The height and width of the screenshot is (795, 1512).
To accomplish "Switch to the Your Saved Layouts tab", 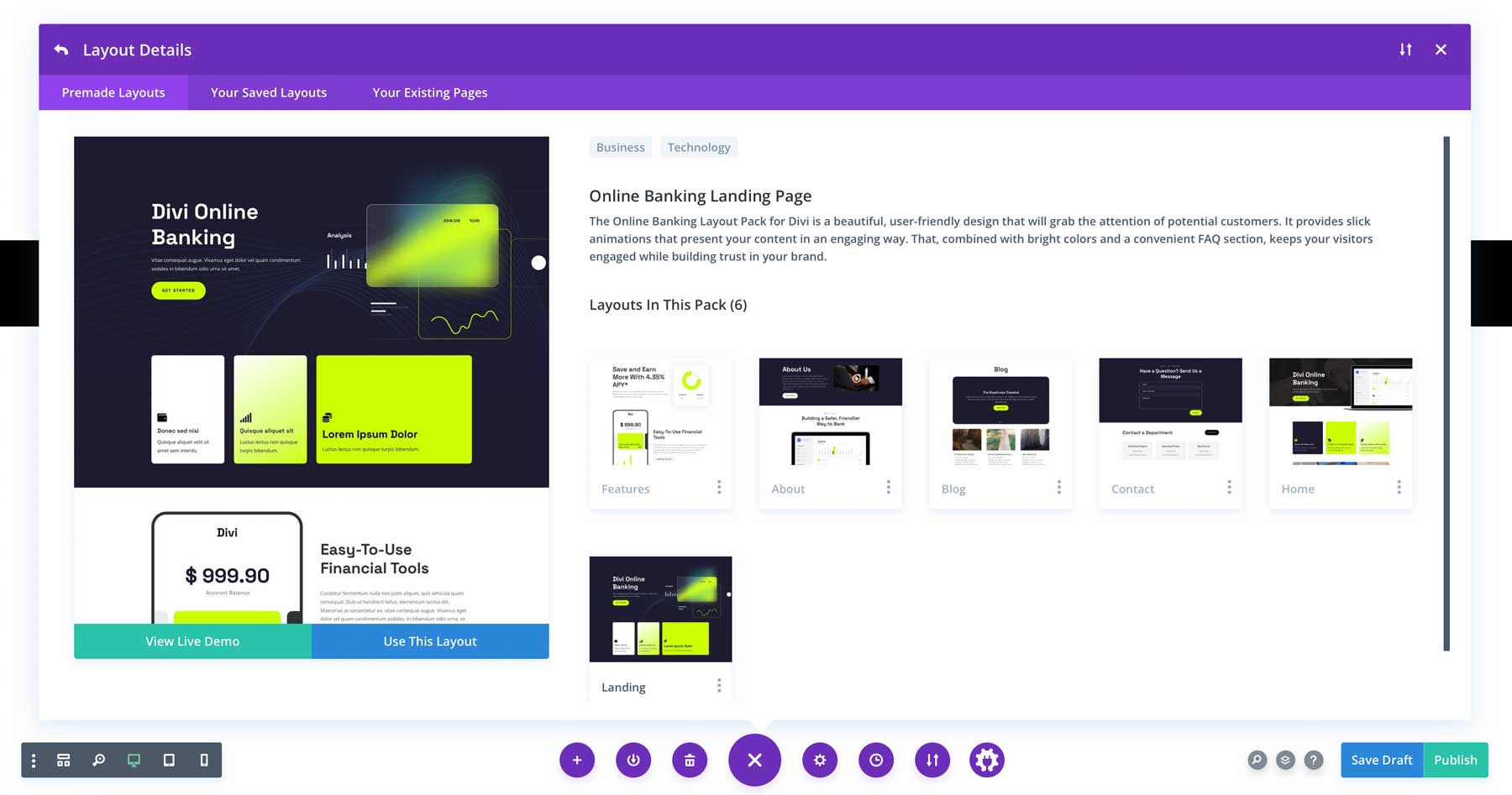I will pyautogui.click(x=268, y=92).
